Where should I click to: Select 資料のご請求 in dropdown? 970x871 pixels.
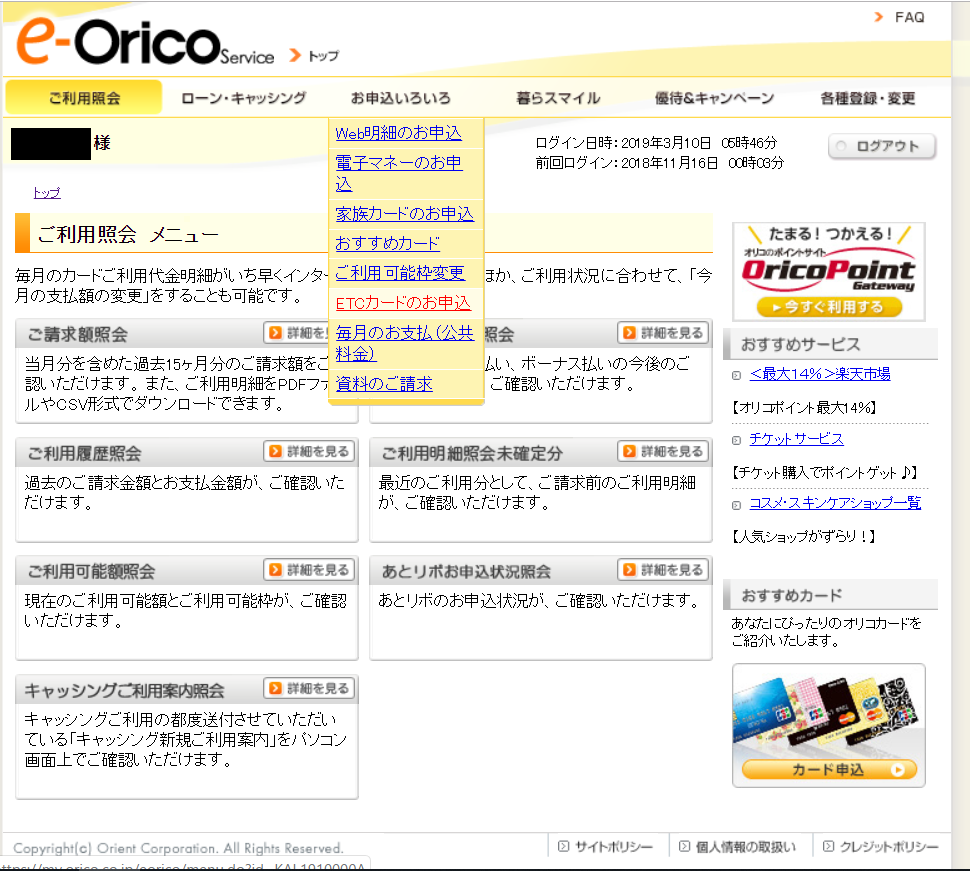pos(384,384)
